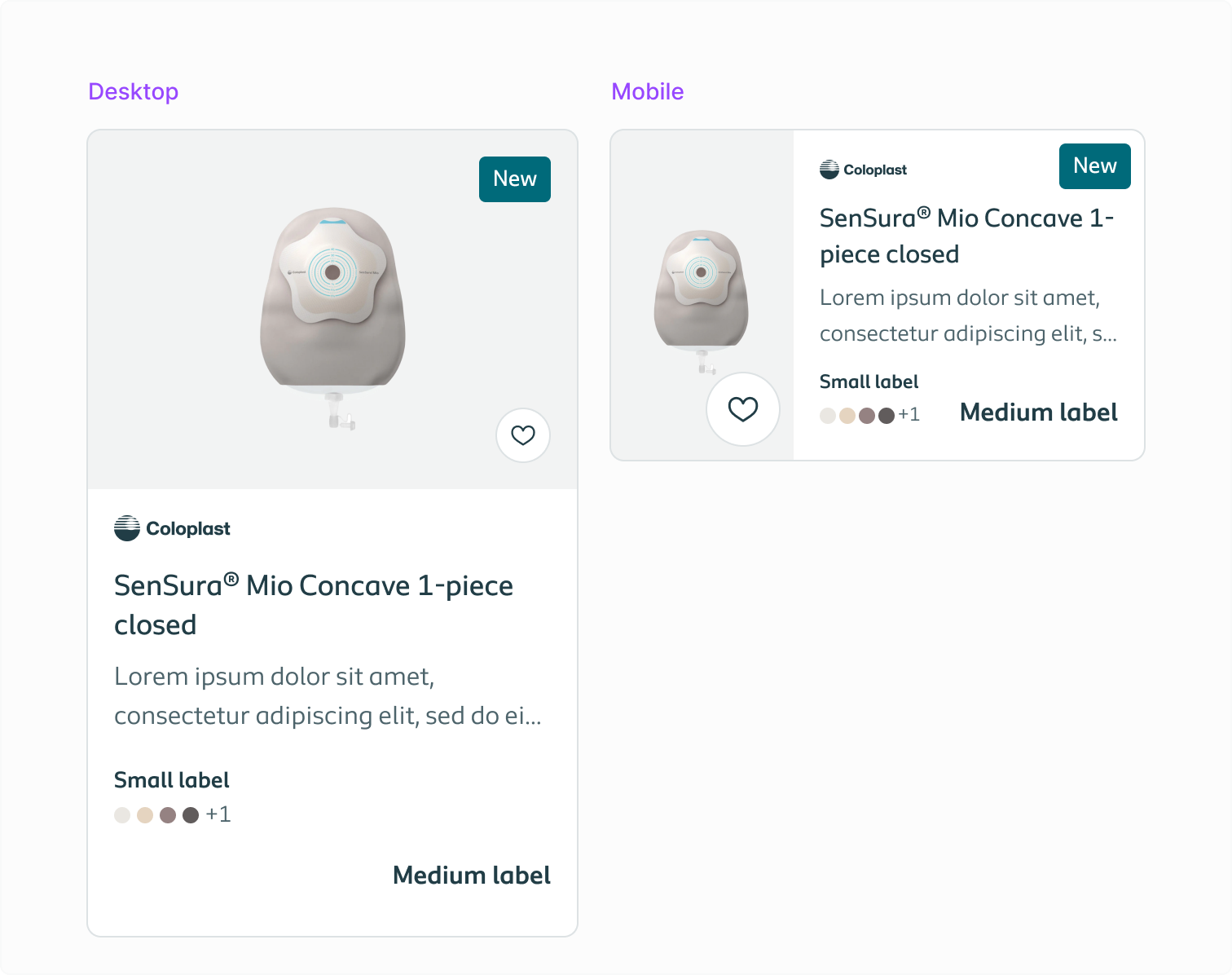Select the Coloplast logo on the desktop card
The image size is (1232, 975).
pos(172,527)
